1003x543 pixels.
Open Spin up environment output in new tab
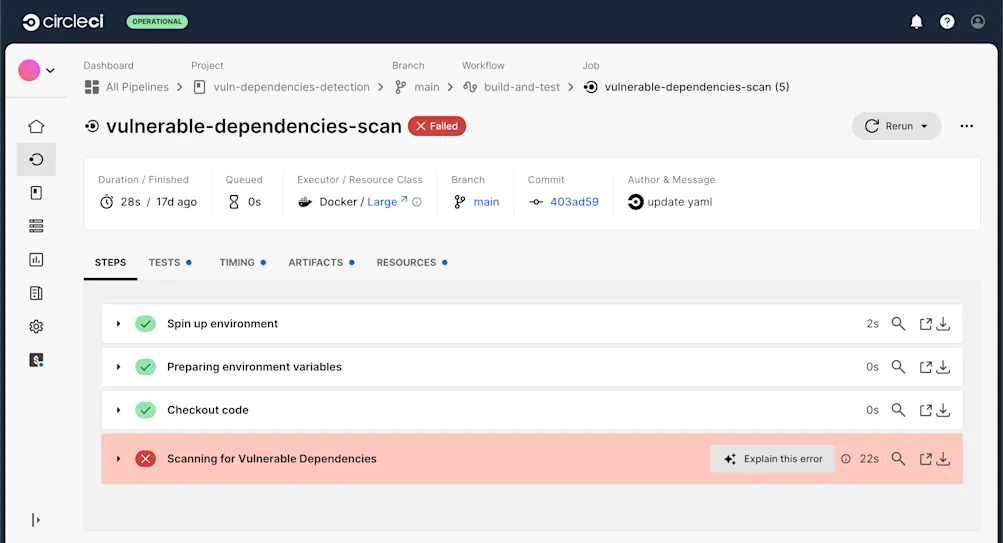tap(926, 324)
